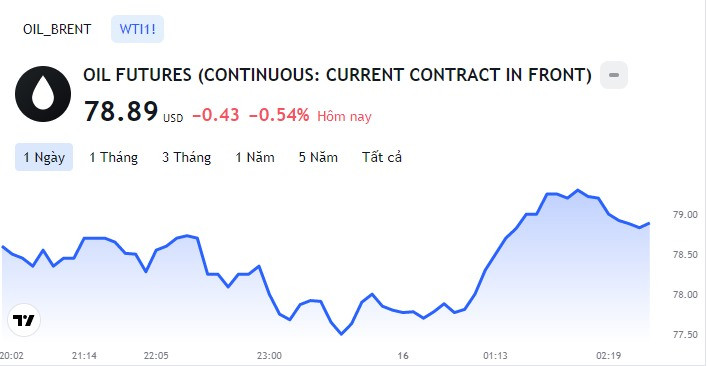Open the OIL FUTURES title link
Image resolution: width=707 pixels, height=366 pixels.
(337, 75)
